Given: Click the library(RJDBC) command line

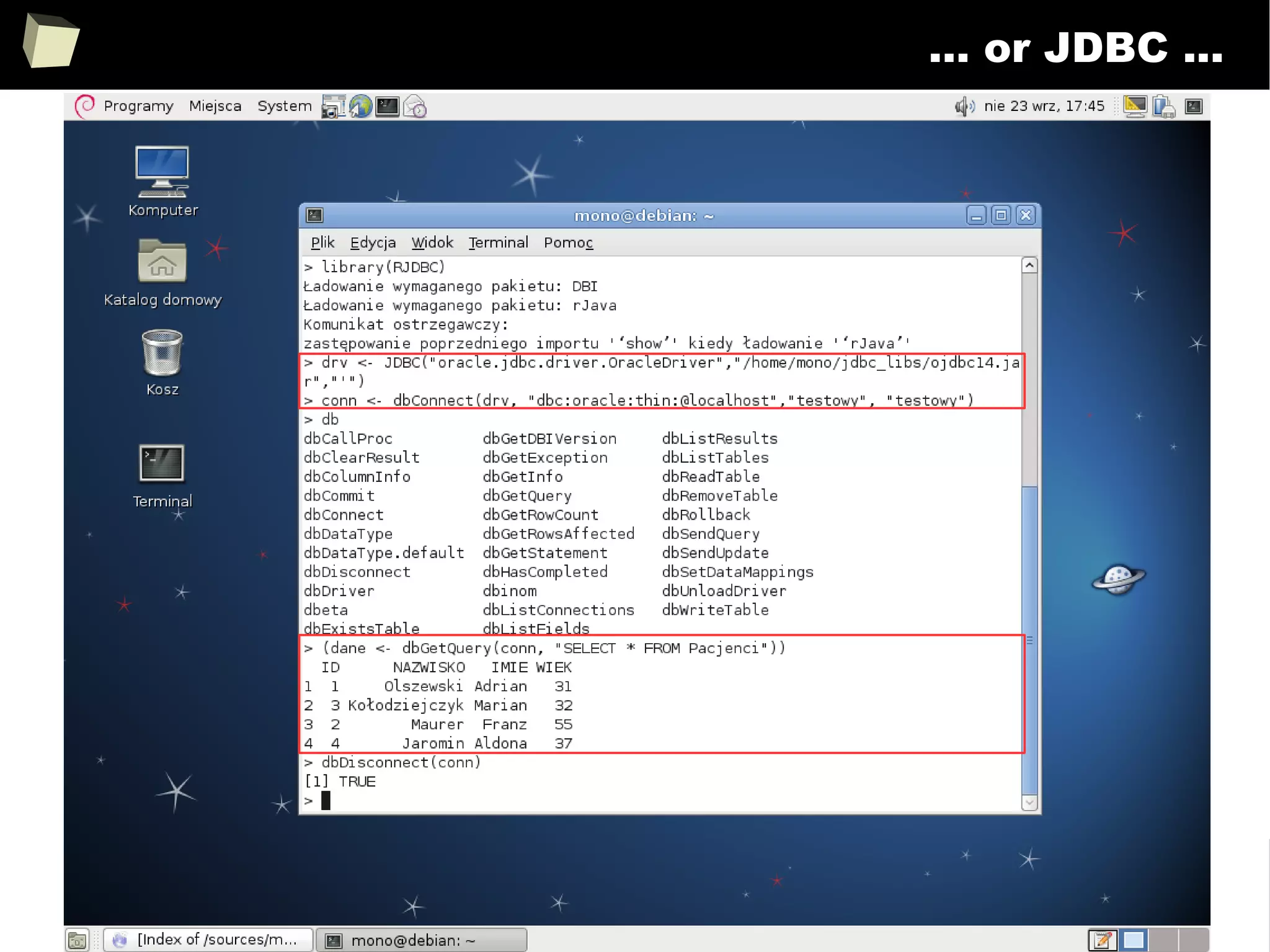Looking at the screenshot, I should tap(375, 267).
